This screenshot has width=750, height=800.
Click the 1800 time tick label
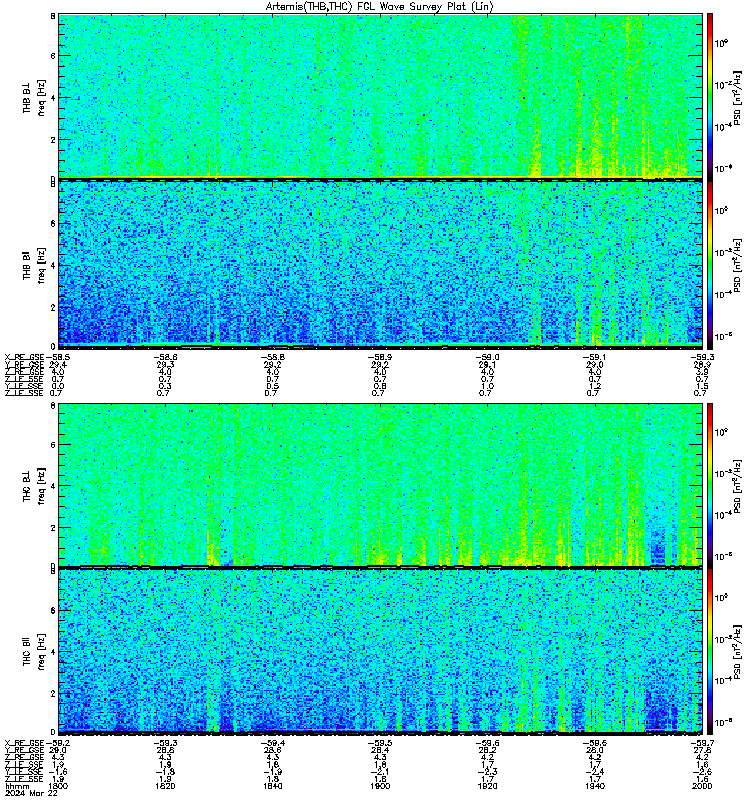point(57,786)
